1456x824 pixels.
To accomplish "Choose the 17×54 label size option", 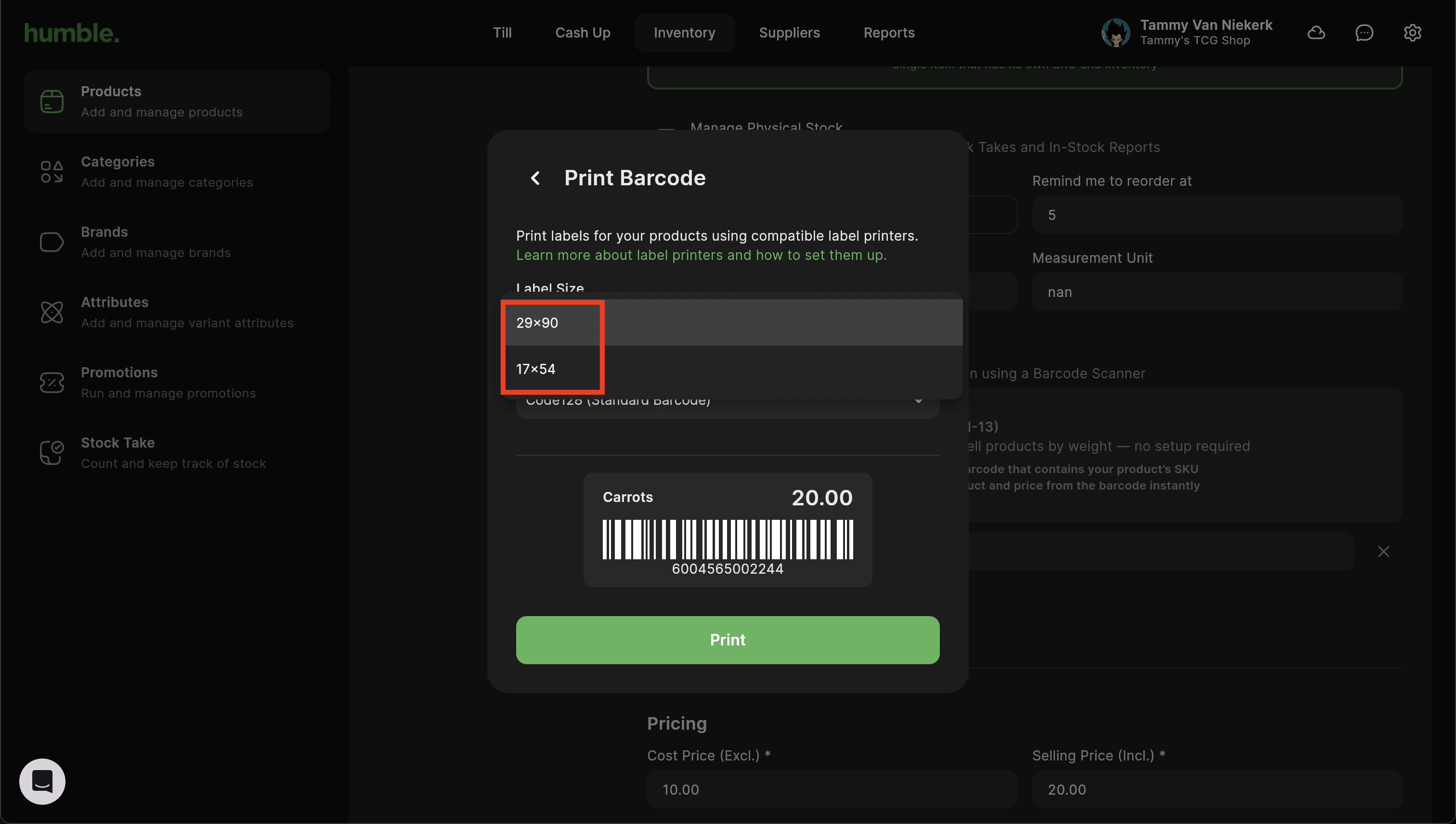I will pyautogui.click(x=536, y=369).
